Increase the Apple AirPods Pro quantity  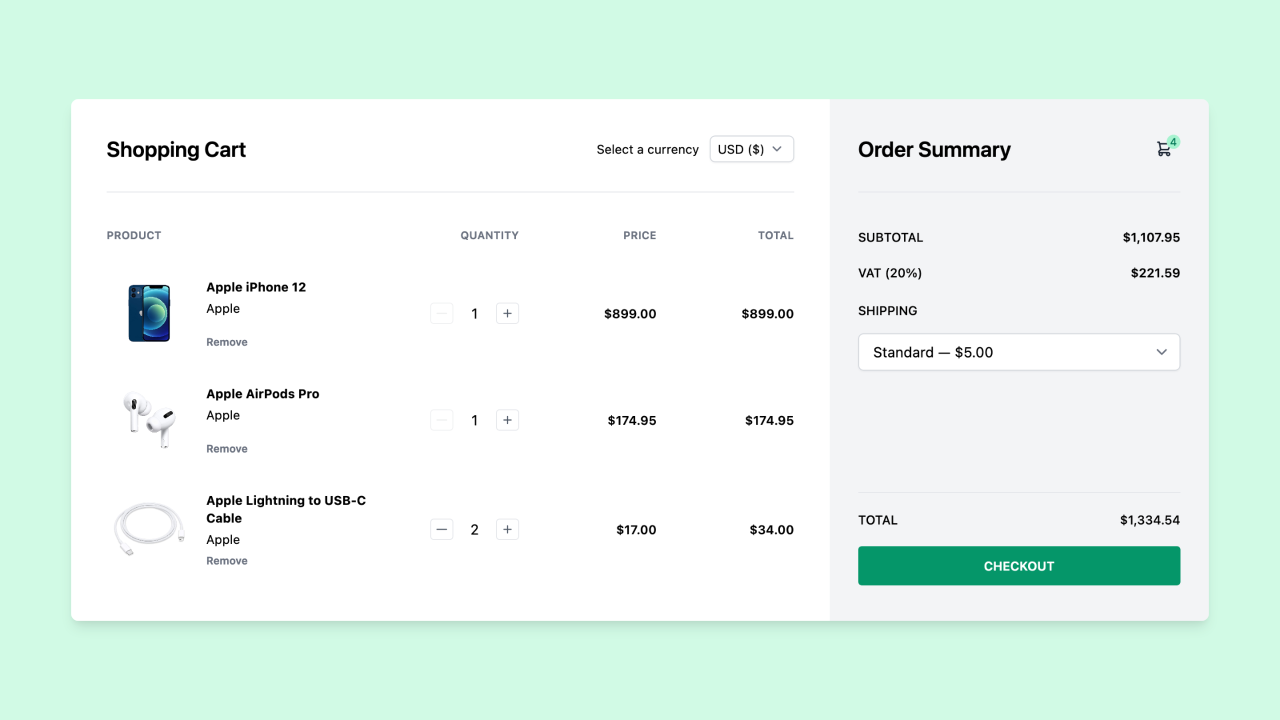(507, 420)
